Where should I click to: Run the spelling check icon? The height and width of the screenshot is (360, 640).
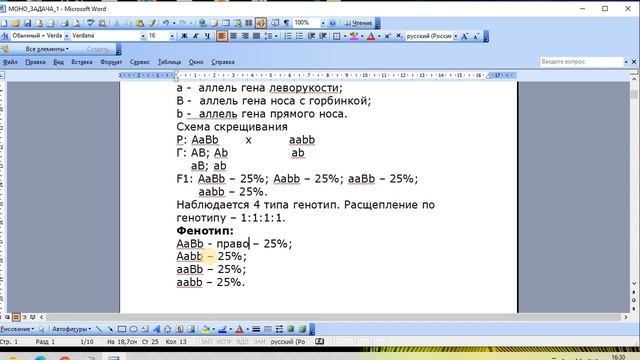pos(91,23)
